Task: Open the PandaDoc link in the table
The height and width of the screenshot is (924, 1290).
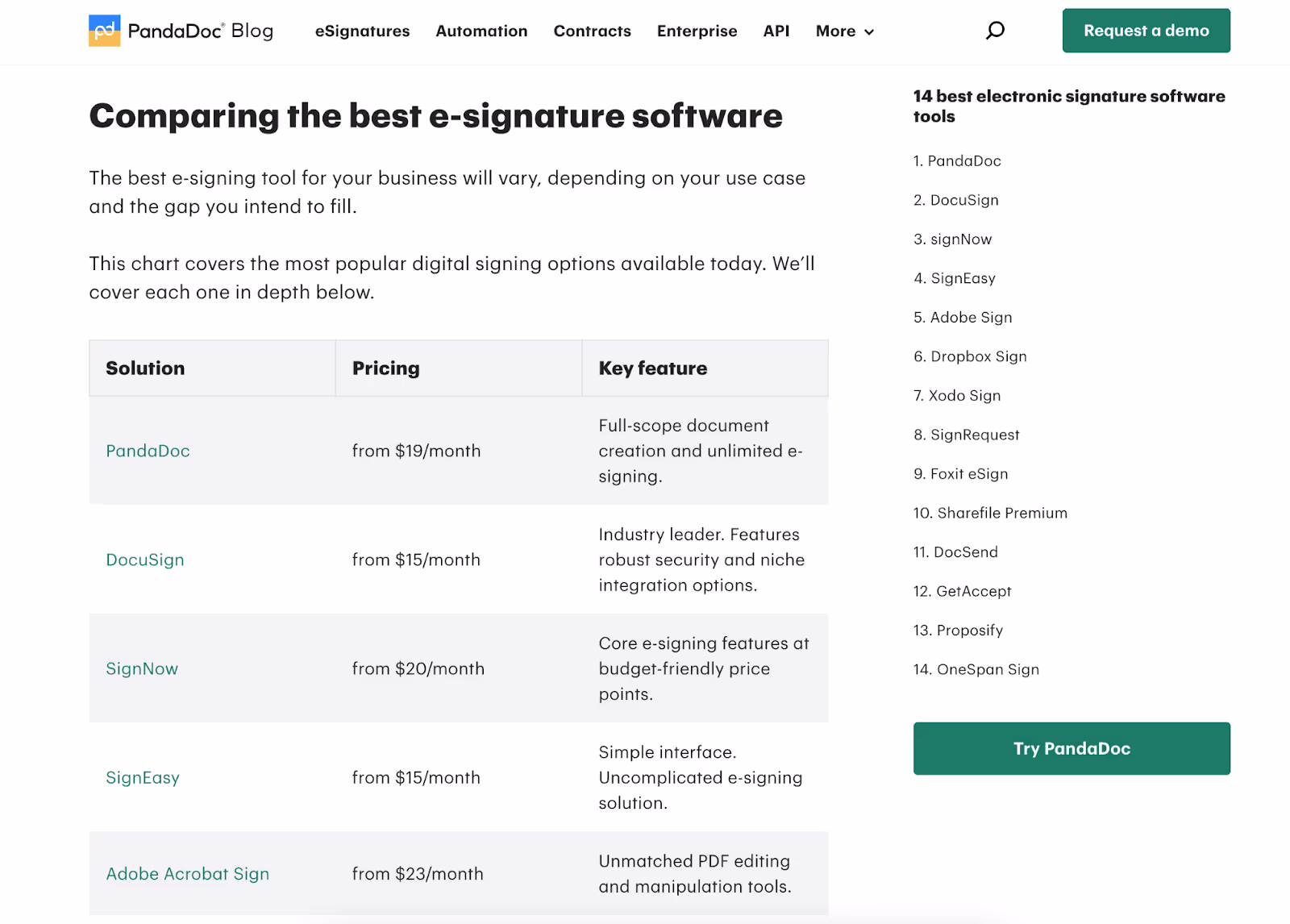Action: tap(148, 451)
